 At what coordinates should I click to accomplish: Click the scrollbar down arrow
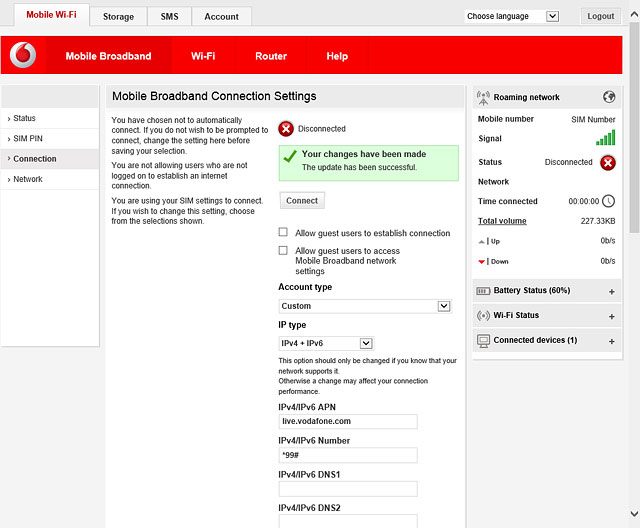click(634, 513)
